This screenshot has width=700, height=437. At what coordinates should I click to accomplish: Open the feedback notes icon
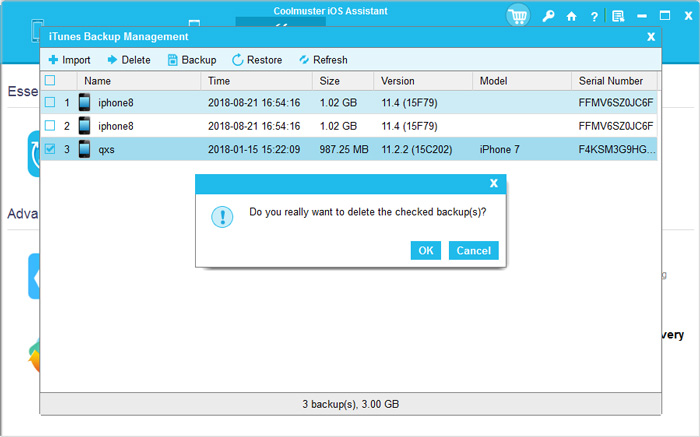(618, 17)
